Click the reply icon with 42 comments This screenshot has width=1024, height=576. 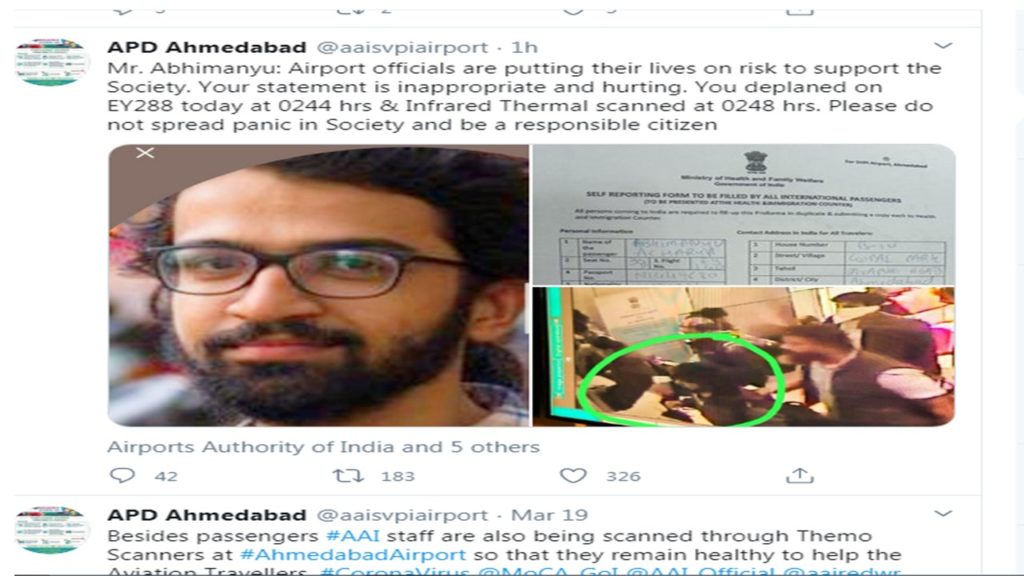(x=122, y=475)
